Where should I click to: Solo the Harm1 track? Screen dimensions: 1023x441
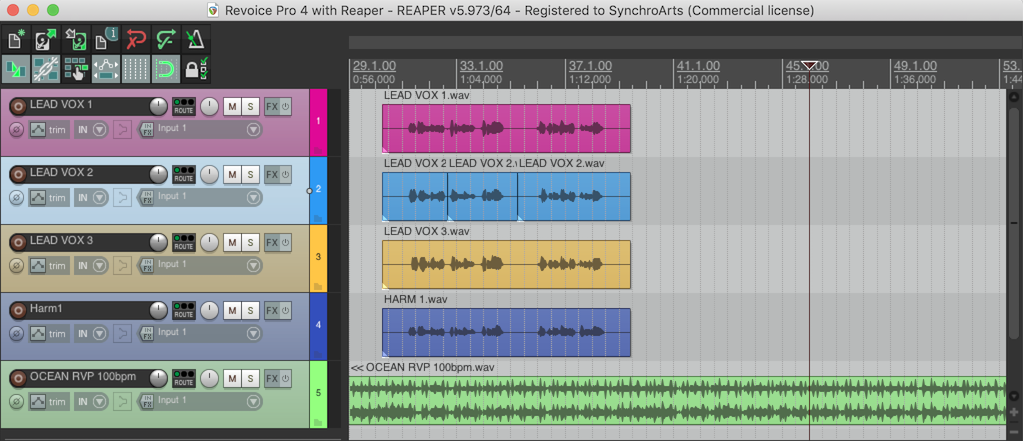250,310
